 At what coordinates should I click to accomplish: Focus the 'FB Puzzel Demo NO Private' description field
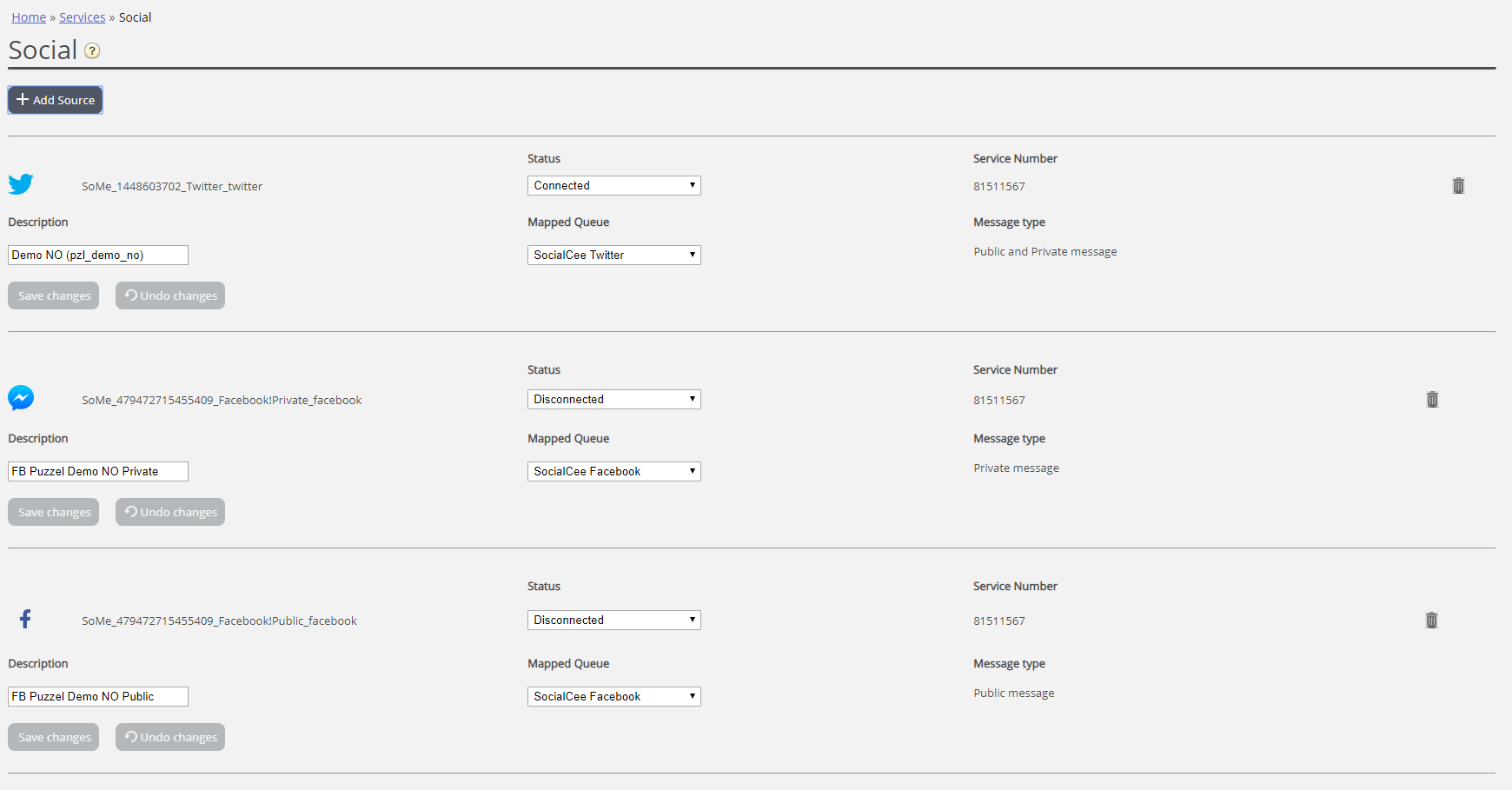coord(98,472)
